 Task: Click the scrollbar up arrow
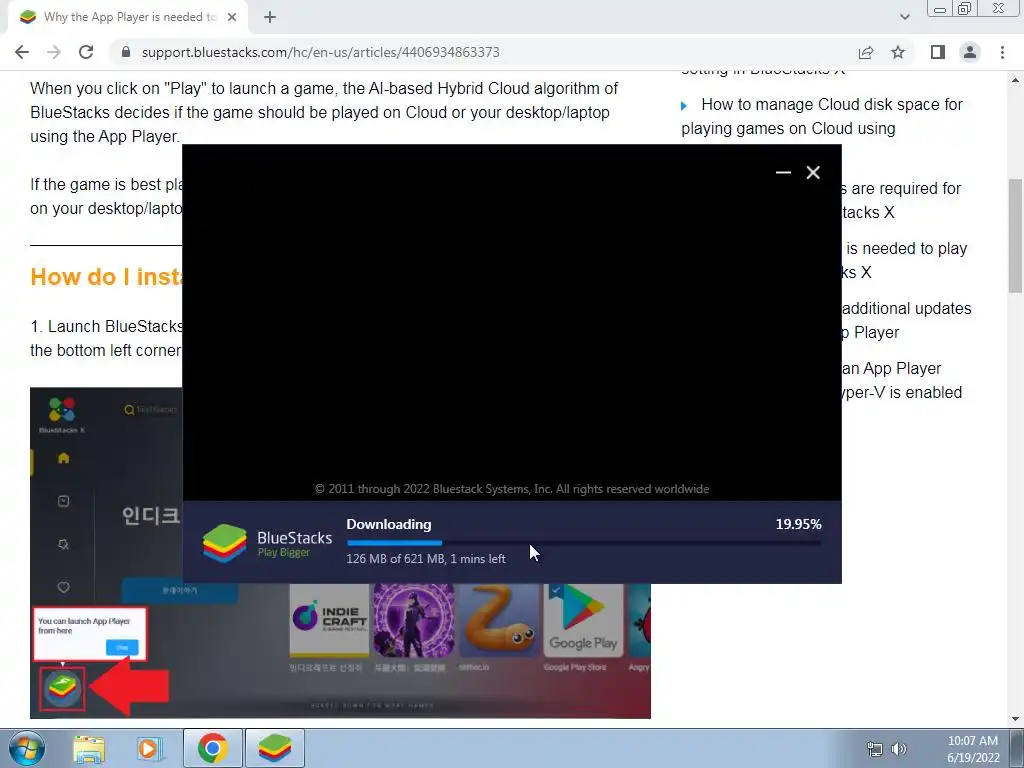point(1016,80)
